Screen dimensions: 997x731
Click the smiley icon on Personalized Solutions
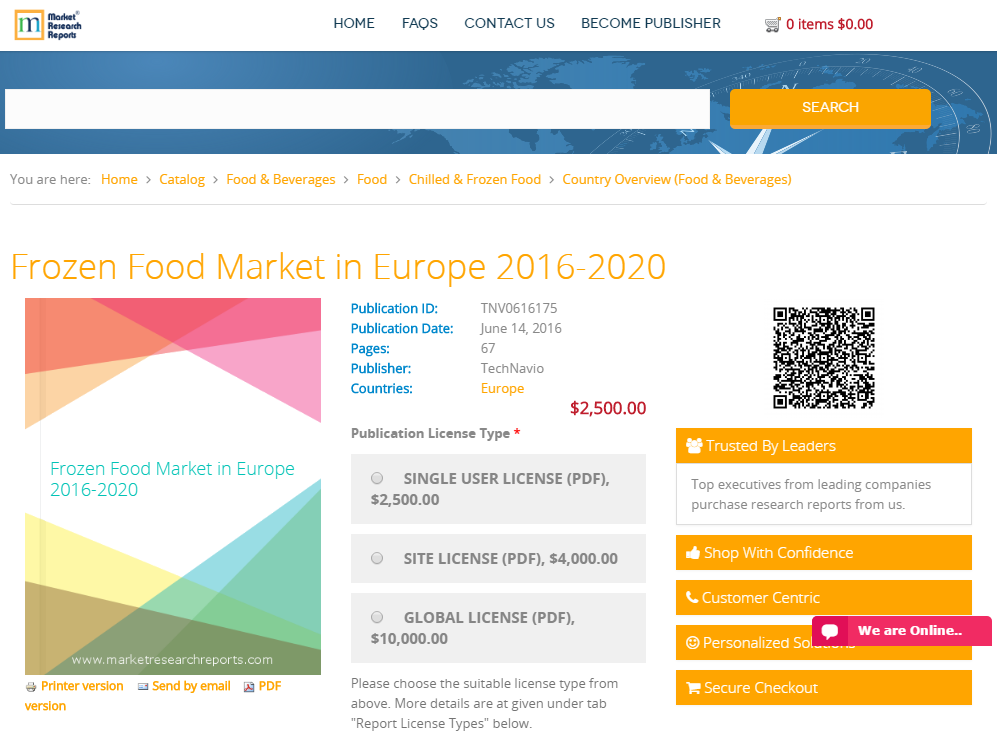[692, 643]
